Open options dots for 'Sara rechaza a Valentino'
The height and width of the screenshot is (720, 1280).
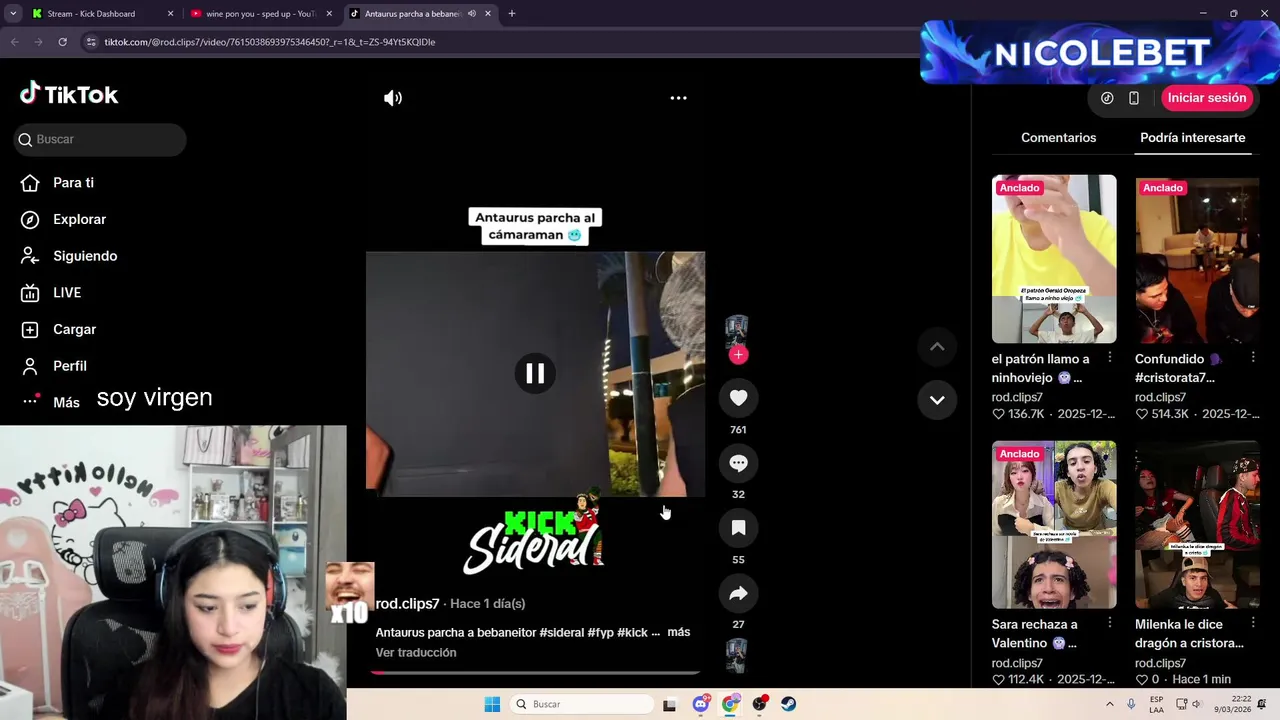[1110, 624]
